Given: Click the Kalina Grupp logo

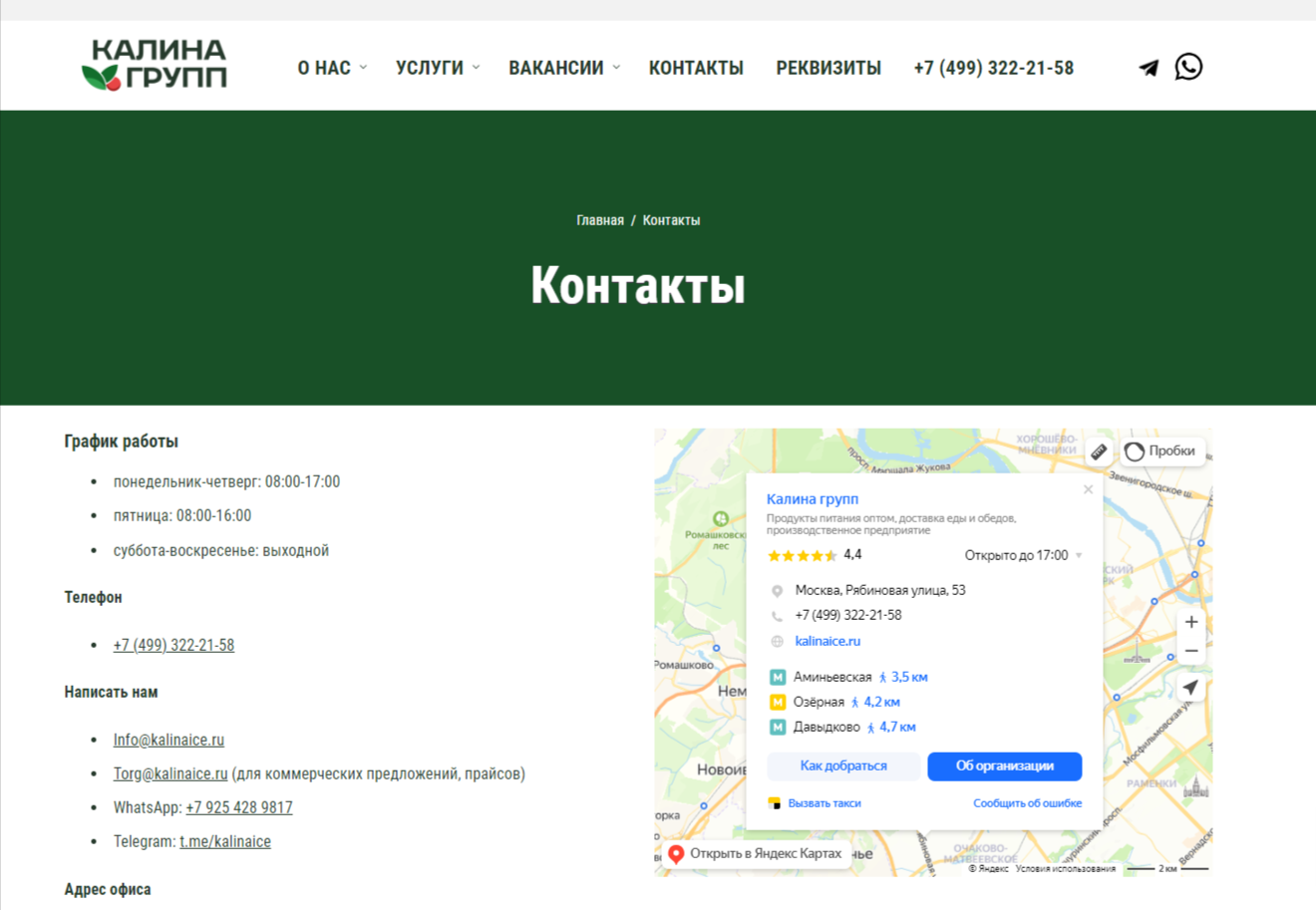Looking at the screenshot, I should point(155,65).
